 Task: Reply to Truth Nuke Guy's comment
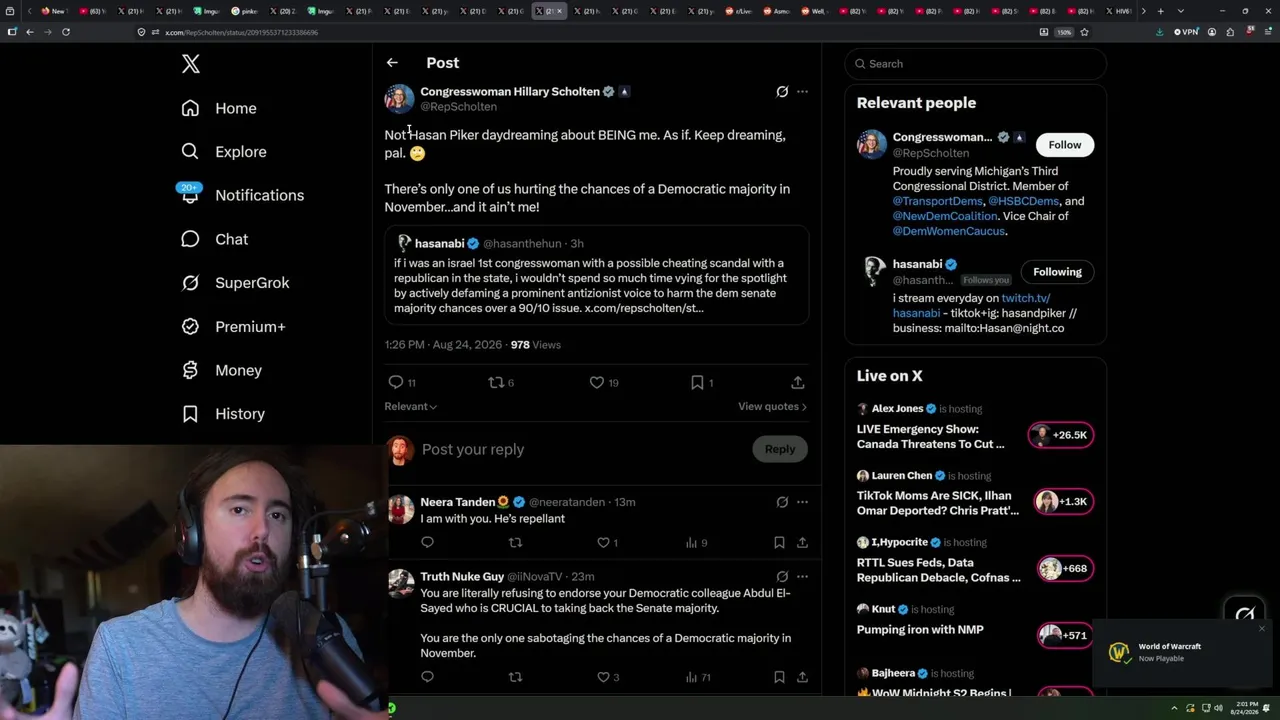(x=427, y=677)
